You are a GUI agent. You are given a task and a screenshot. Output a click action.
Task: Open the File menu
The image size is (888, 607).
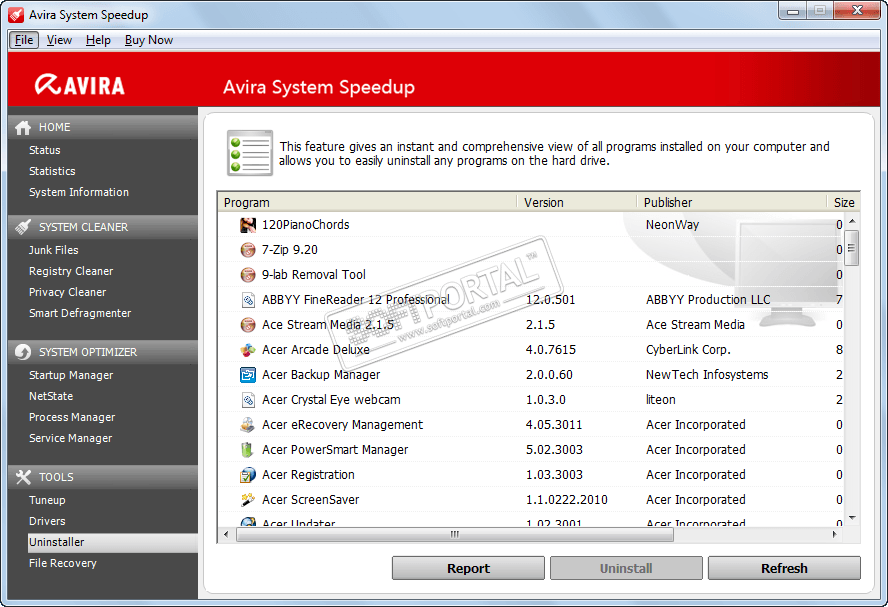click(24, 40)
